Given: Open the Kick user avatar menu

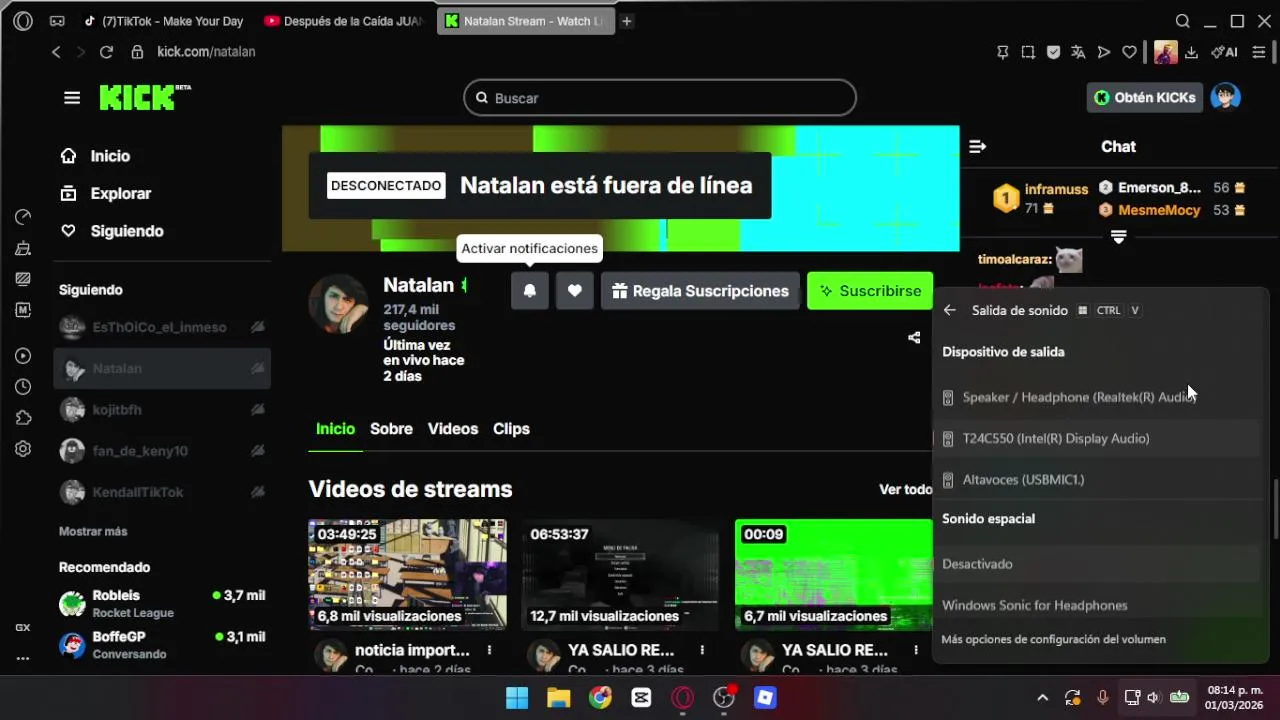Looking at the screenshot, I should (x=1225, y=97).
